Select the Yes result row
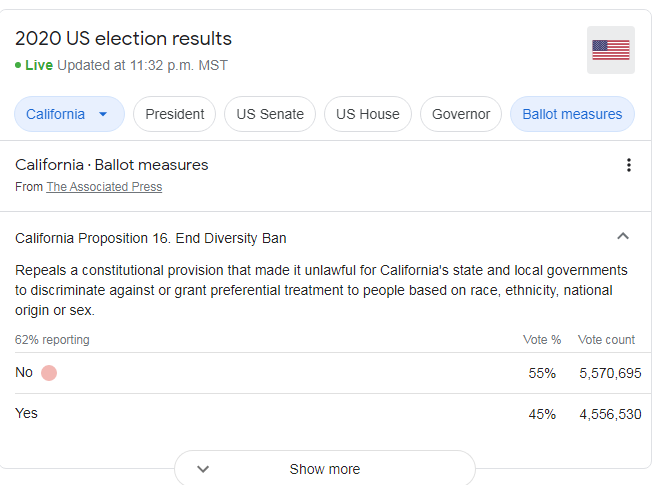The image size is (659, 485). point(328,414)
